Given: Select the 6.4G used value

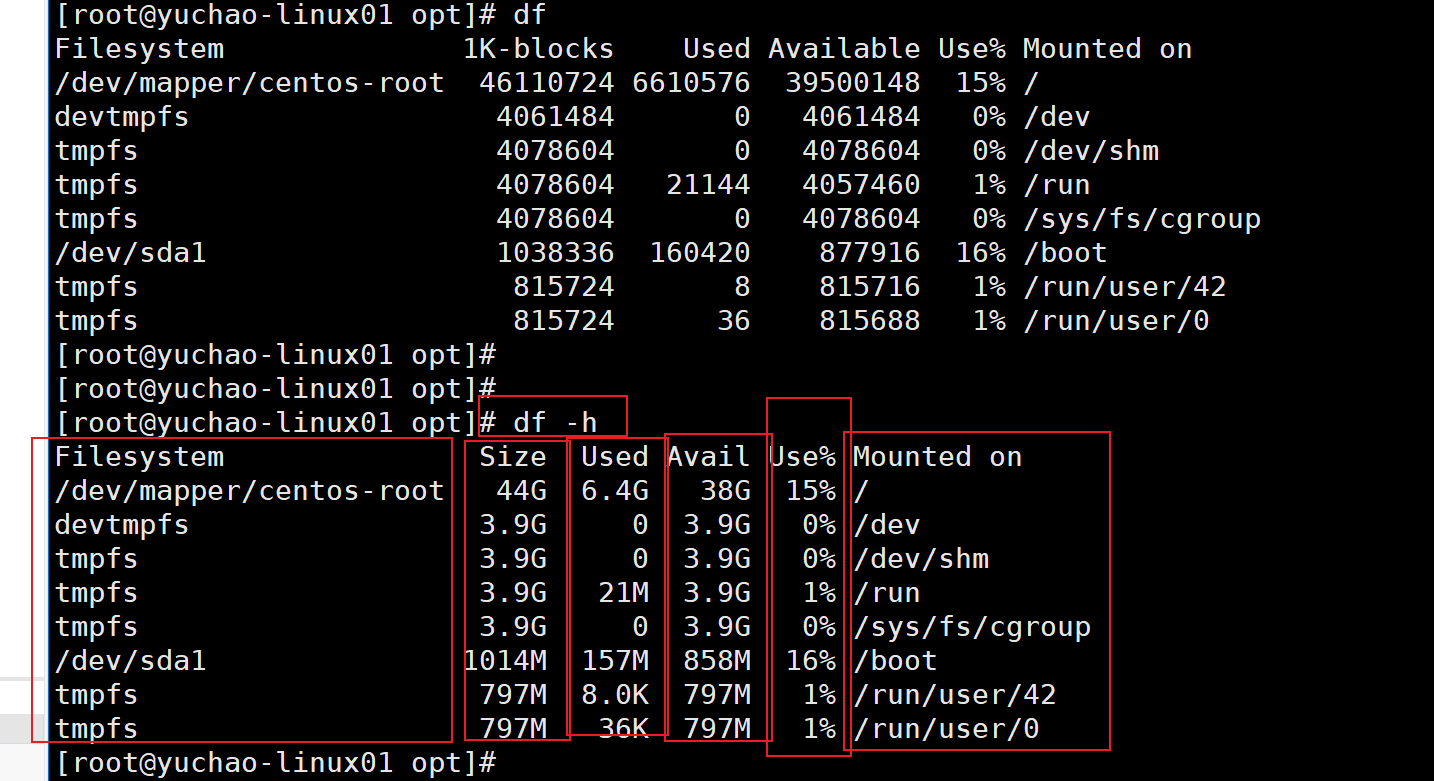Looking at the screenshot, I should 615,491.
